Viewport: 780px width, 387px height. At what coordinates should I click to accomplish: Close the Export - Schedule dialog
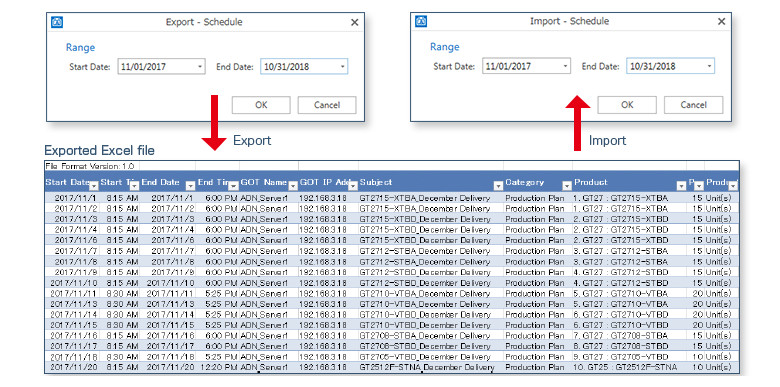tap(354, 22)
